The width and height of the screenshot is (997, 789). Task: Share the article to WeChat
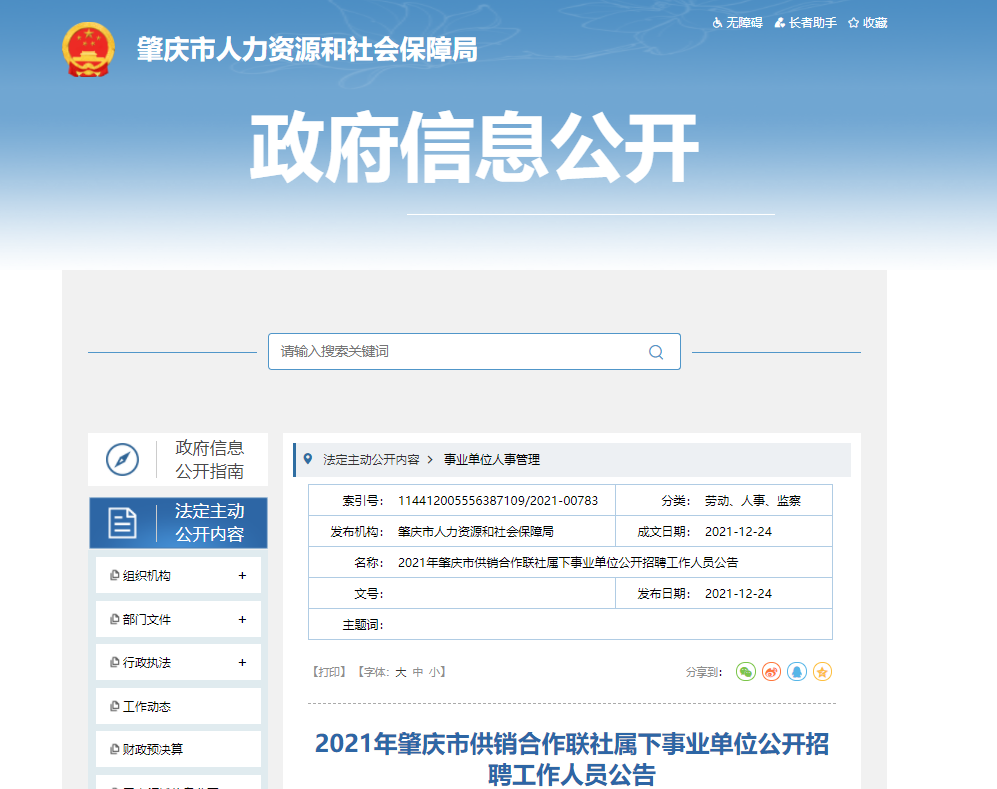click(745, 671)
